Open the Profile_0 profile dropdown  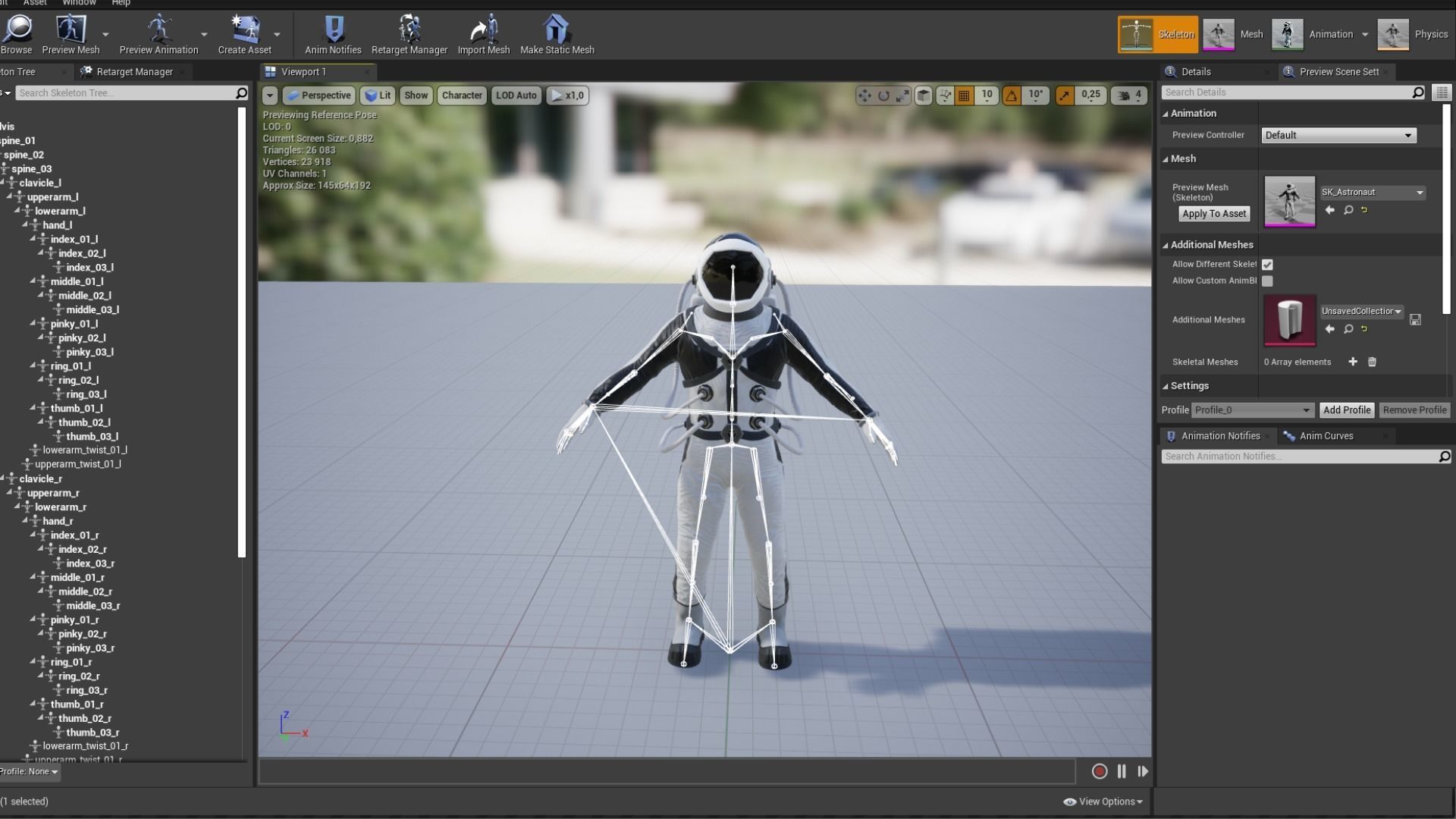pyautogui.click(x=1252, y=410)
